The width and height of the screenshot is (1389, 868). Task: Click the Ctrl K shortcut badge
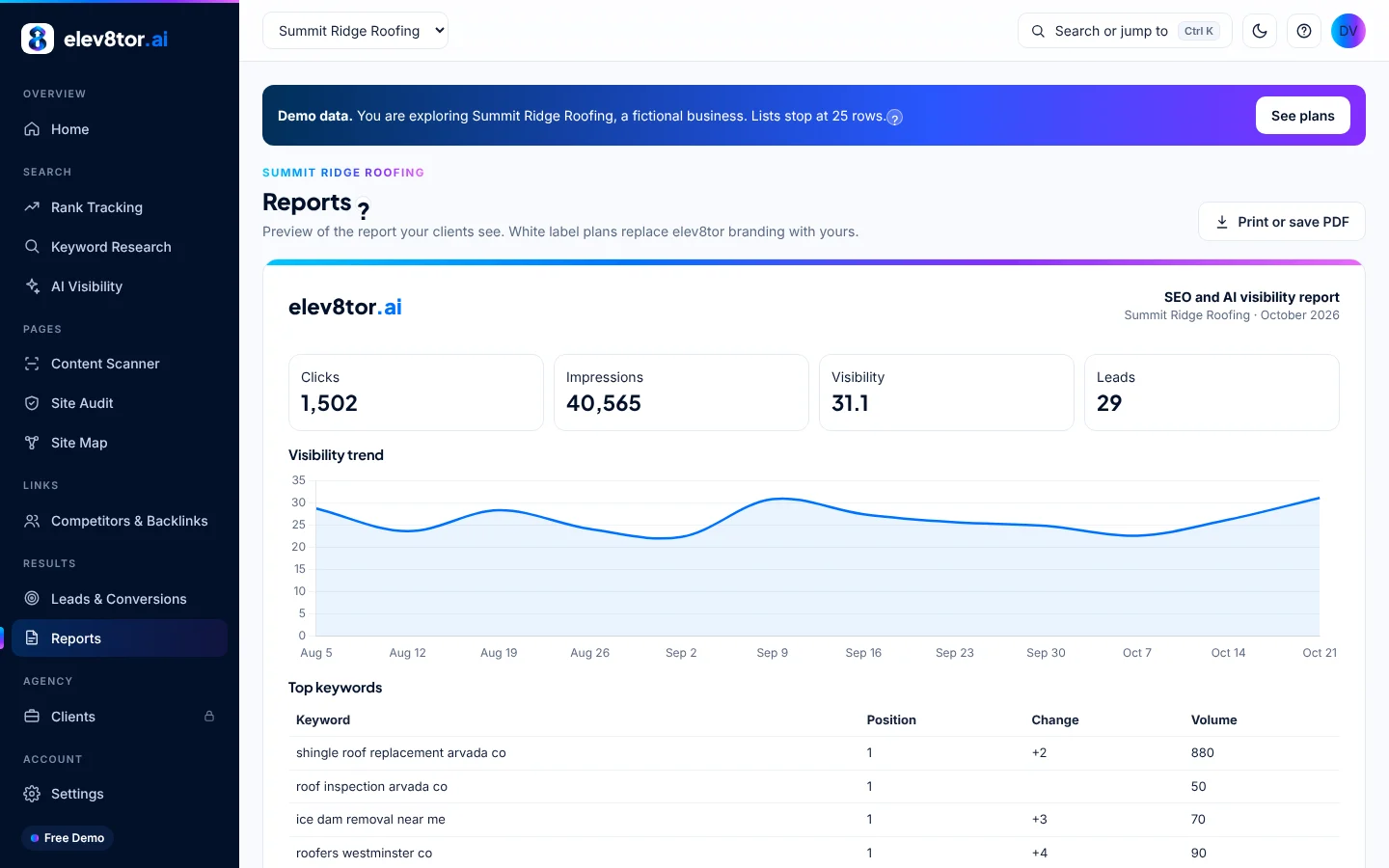tap(1199, 31)
